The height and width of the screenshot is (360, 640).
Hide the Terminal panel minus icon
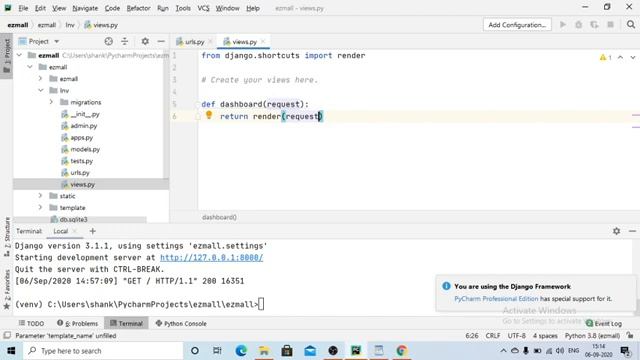(x=632, y=231)
